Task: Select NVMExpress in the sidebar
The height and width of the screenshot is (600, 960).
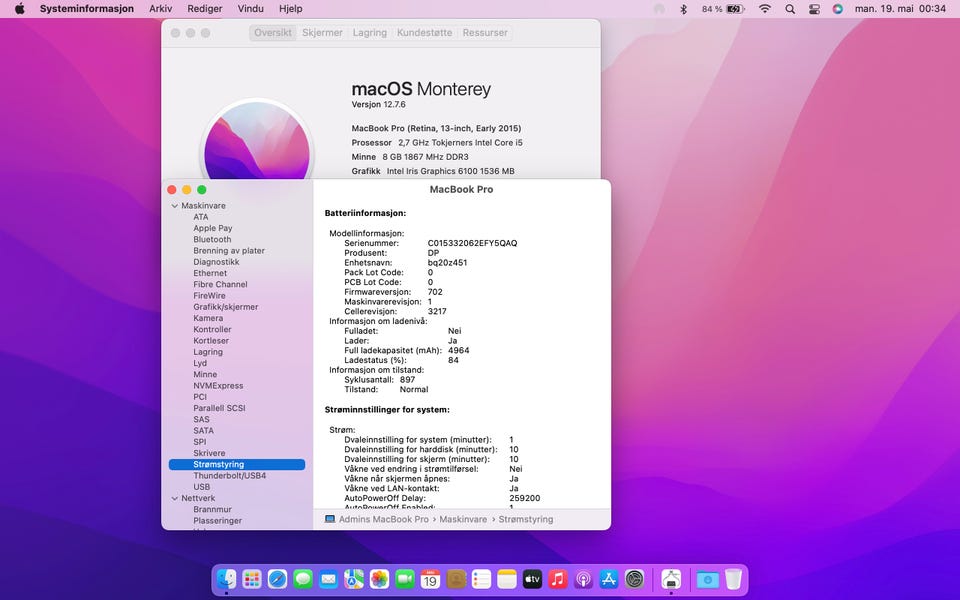Action: pos(219,386)
